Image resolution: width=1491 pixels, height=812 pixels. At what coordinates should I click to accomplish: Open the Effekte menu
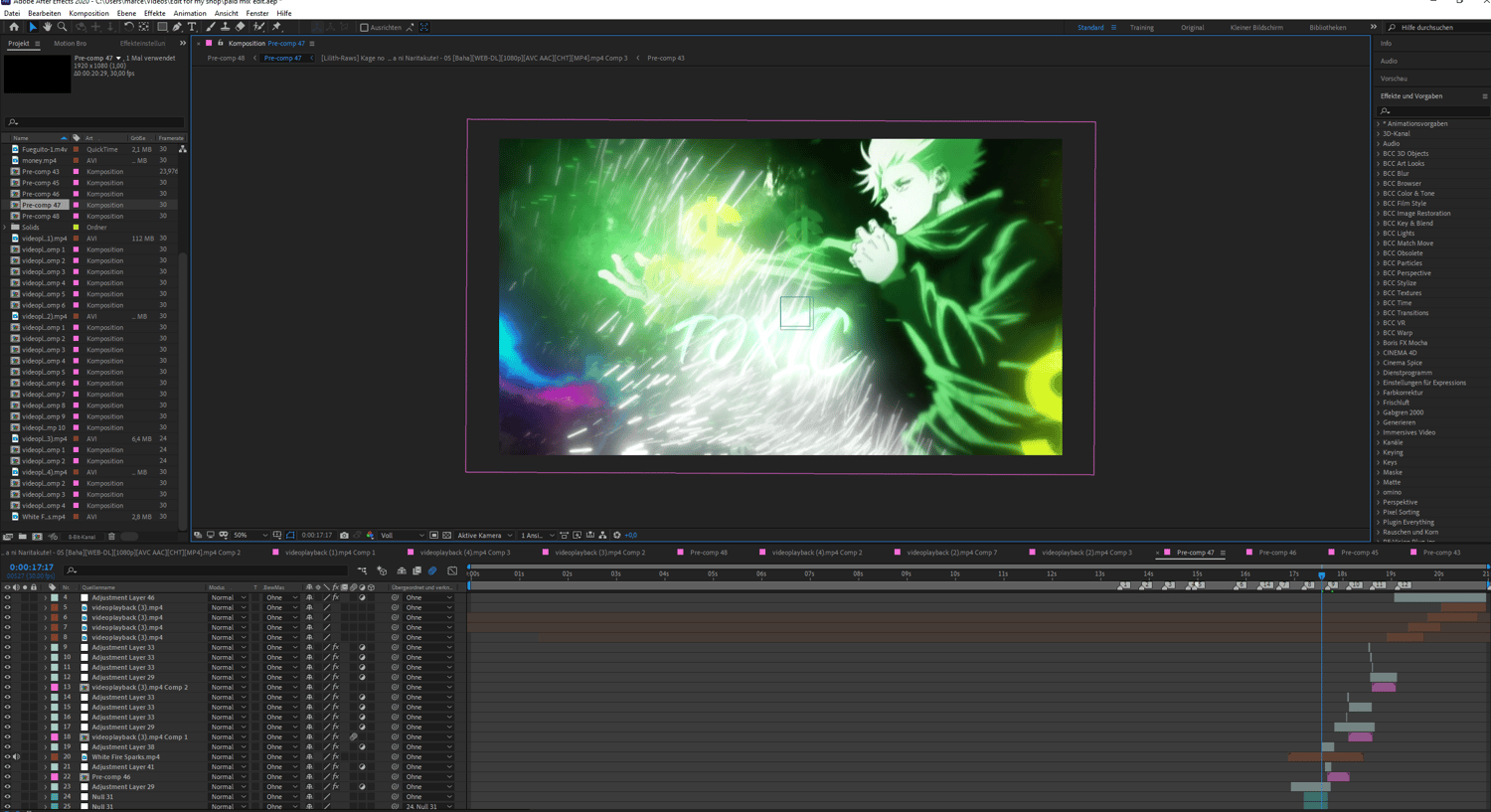[155, 14]
